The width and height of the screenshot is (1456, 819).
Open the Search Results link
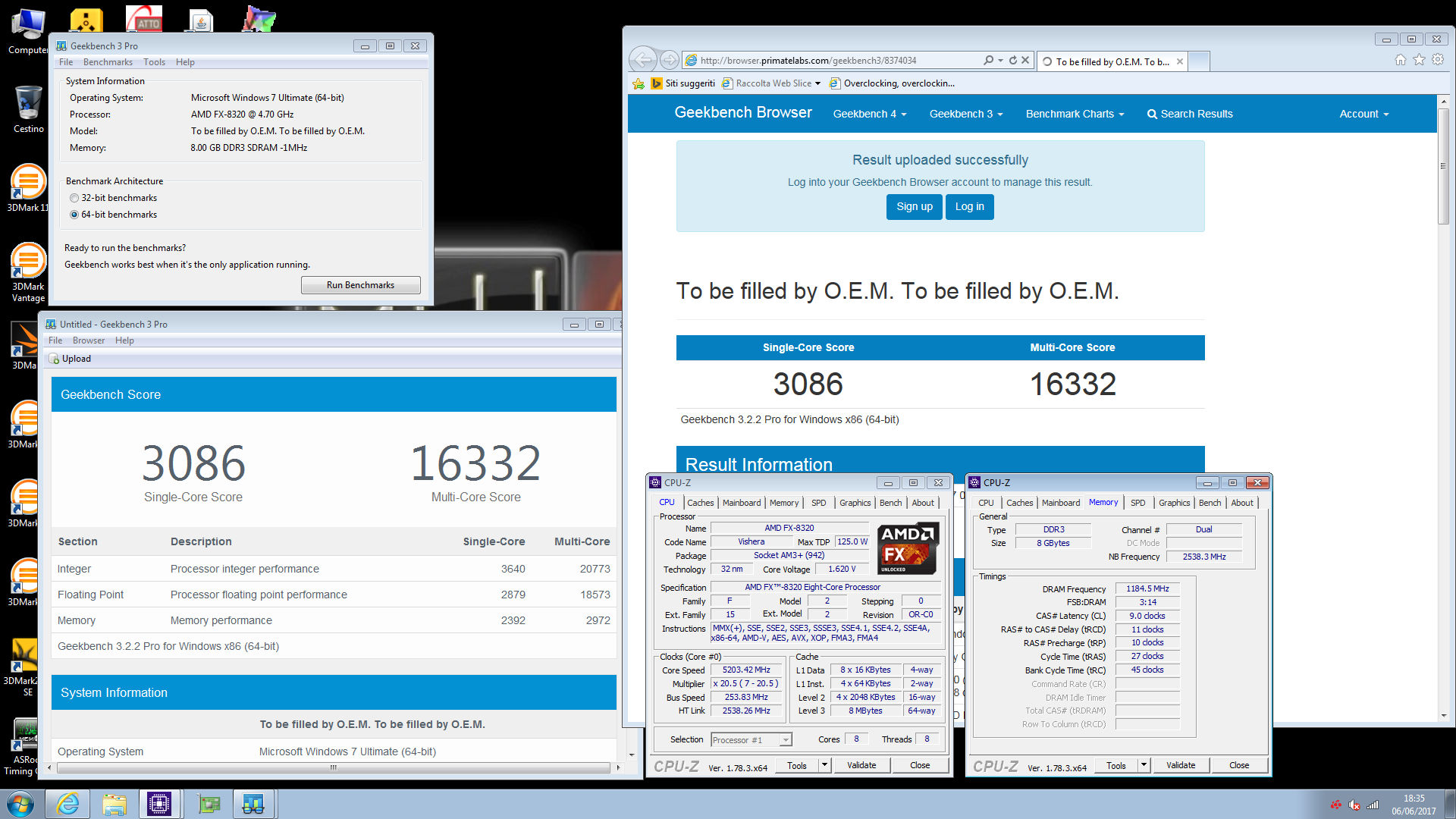(1190, 114)
